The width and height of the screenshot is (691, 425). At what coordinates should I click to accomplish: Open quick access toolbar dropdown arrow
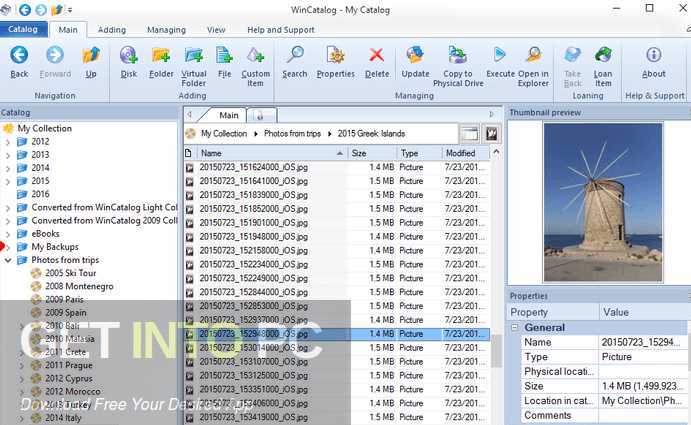70,10
